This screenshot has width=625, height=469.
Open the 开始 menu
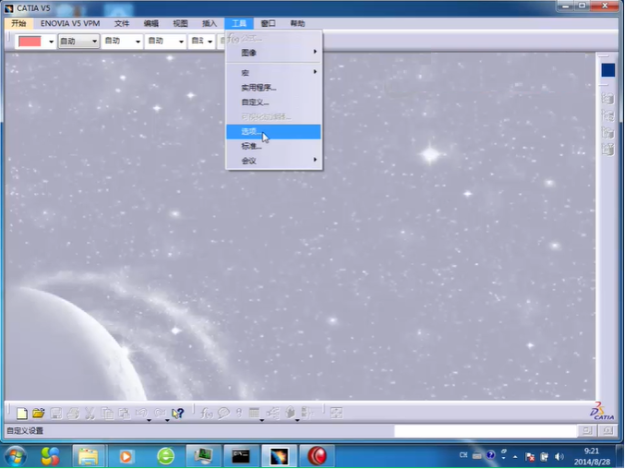[x=18, y=24]
